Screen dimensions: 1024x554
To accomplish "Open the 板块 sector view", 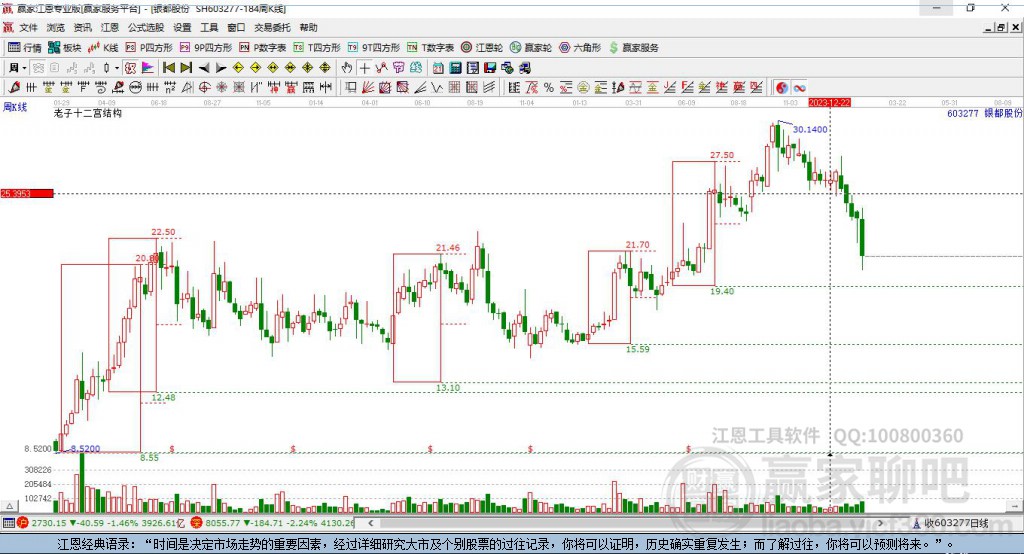I will (x=65, y=48).
